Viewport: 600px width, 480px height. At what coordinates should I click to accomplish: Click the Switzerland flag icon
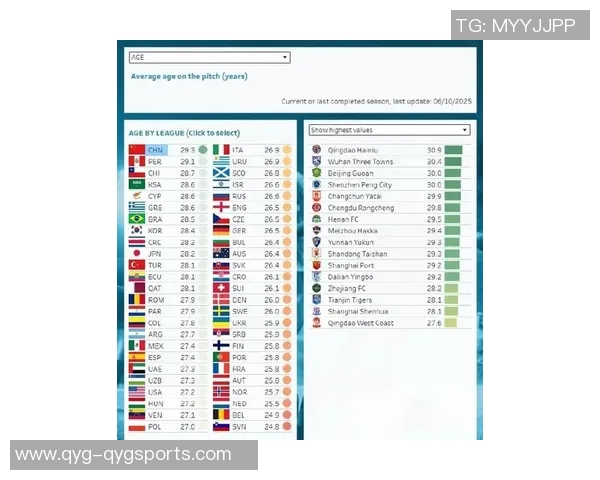pyautogui.click(x=221, y=288)
